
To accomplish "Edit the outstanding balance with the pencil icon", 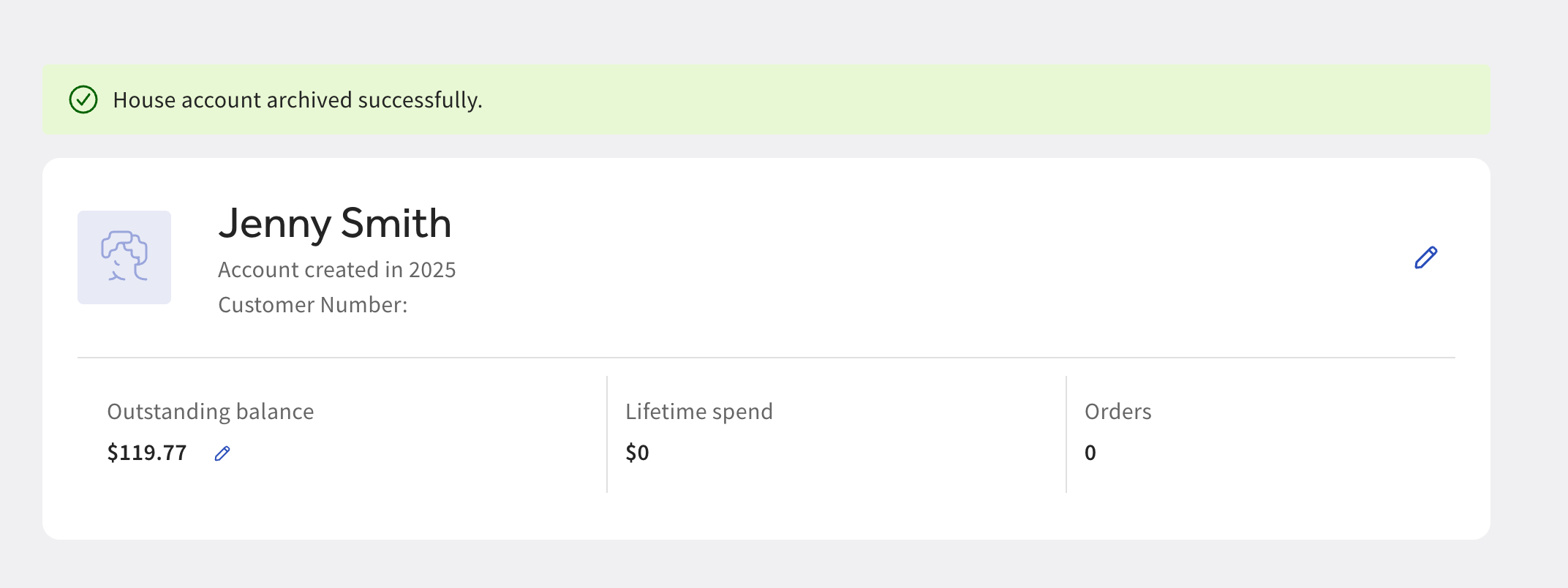I will [222, 453].
